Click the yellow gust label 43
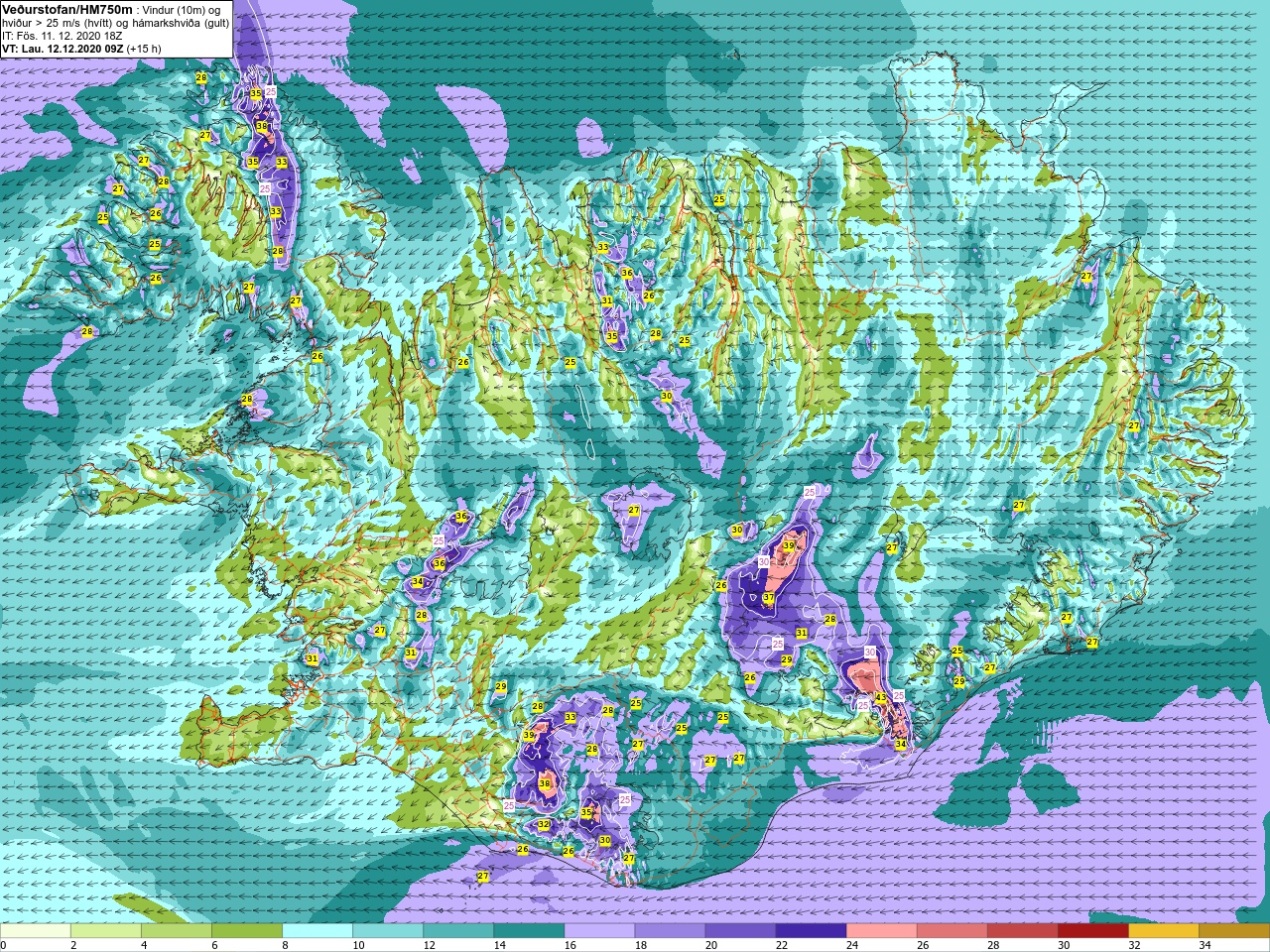1270x952 pixels. [881, 698]
